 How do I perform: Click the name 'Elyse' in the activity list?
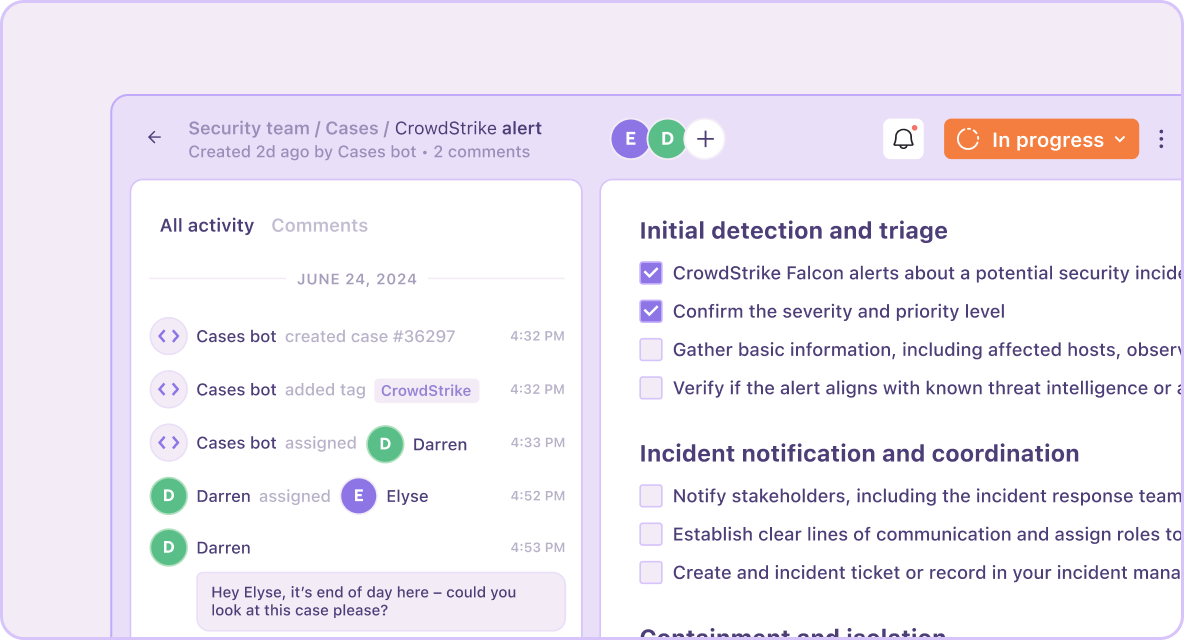tap(407, 497)
